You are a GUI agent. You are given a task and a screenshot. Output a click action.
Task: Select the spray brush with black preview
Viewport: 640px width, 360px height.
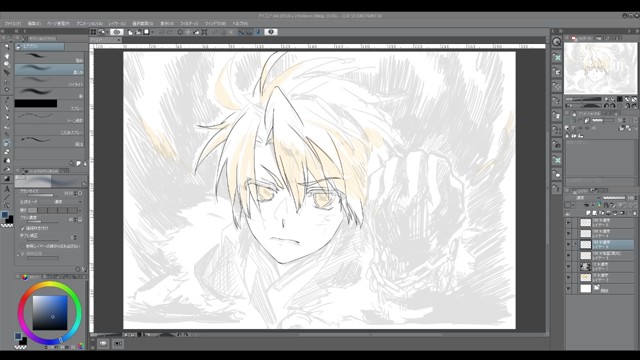pos(49,104)
